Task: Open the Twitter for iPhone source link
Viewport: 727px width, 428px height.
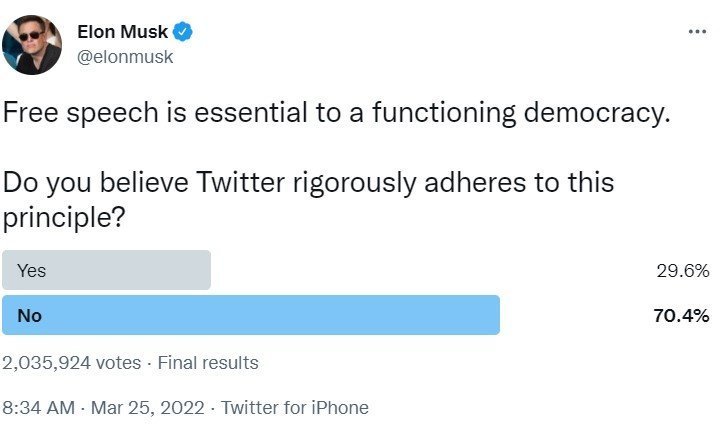Action: [294, 407]
